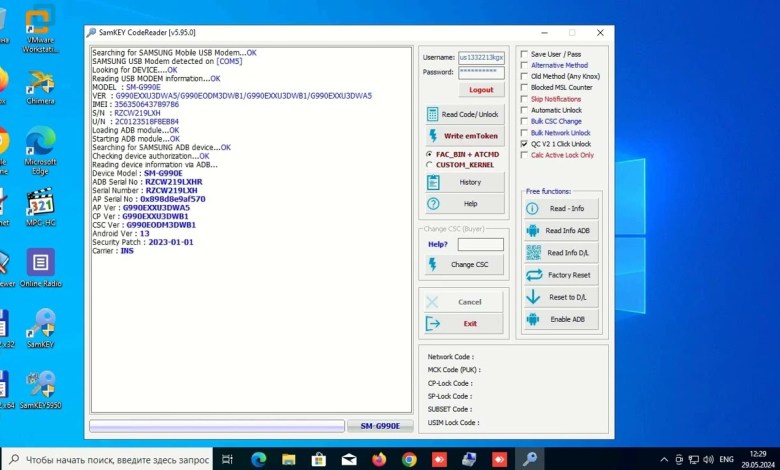This screenshot has height=470, width=780.
Task: Click Read Info D/L button
Action: point(561,252)
